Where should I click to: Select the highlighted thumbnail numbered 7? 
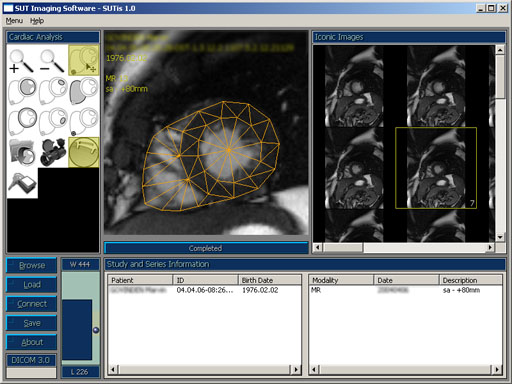[436, 168]
